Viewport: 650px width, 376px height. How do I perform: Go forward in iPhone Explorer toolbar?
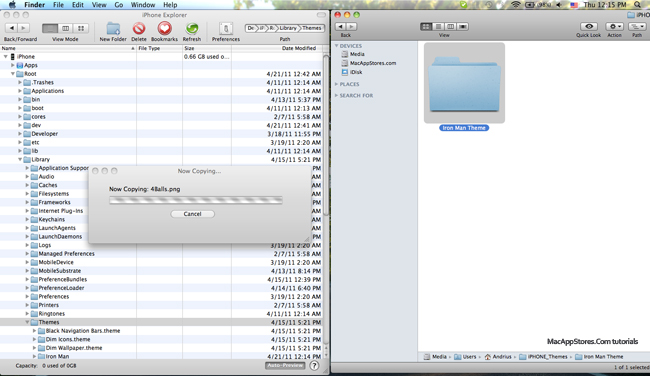click(23, 28)
